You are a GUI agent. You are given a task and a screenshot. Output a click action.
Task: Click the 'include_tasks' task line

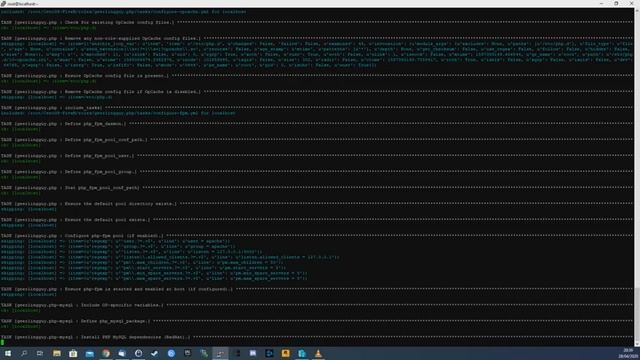(51, 108)
